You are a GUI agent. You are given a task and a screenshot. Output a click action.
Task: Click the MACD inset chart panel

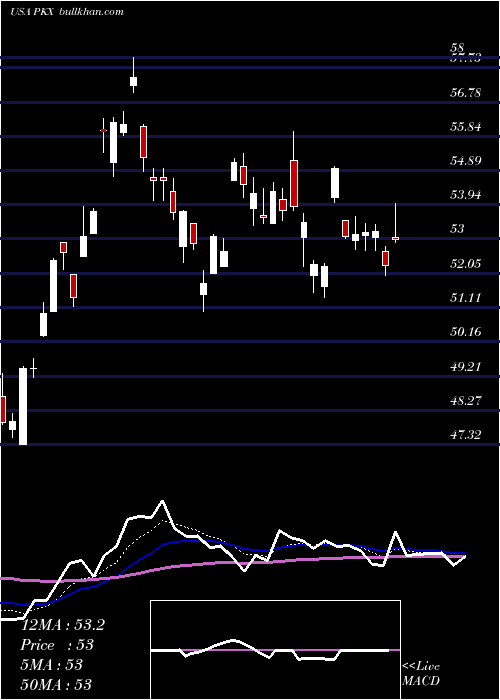coord(275,650)
